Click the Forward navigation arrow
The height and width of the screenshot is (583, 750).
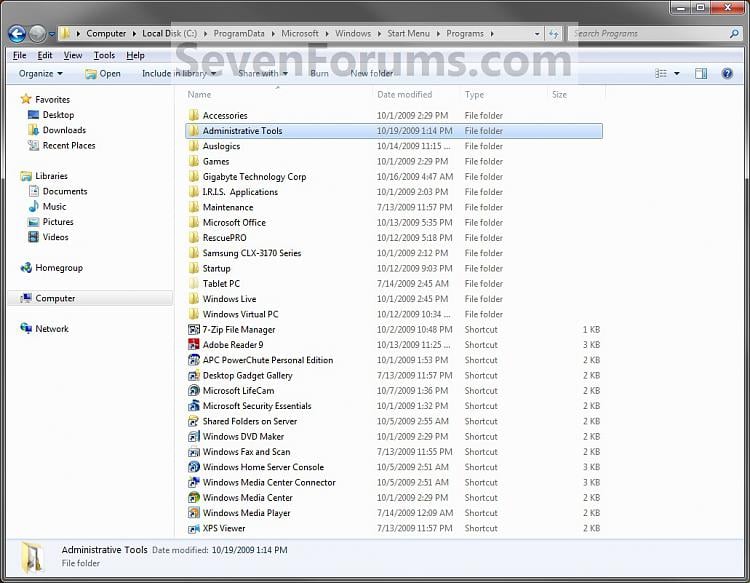[x=37, y=33]
